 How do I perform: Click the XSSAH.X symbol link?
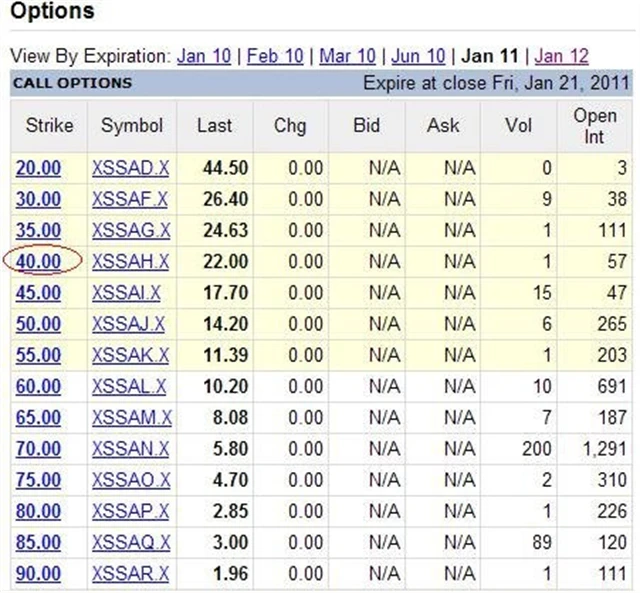click(130, 262)
